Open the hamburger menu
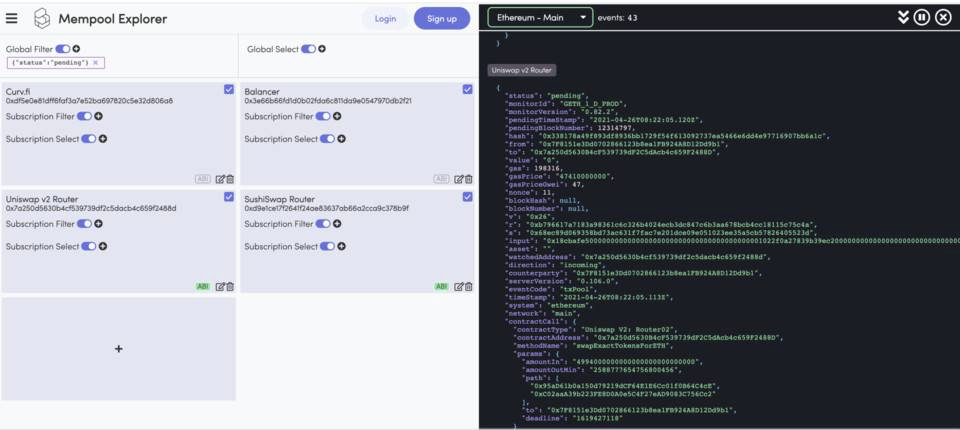Image resolution: width=960 pixels, height=430 pixels. click(x=11, y=18)
